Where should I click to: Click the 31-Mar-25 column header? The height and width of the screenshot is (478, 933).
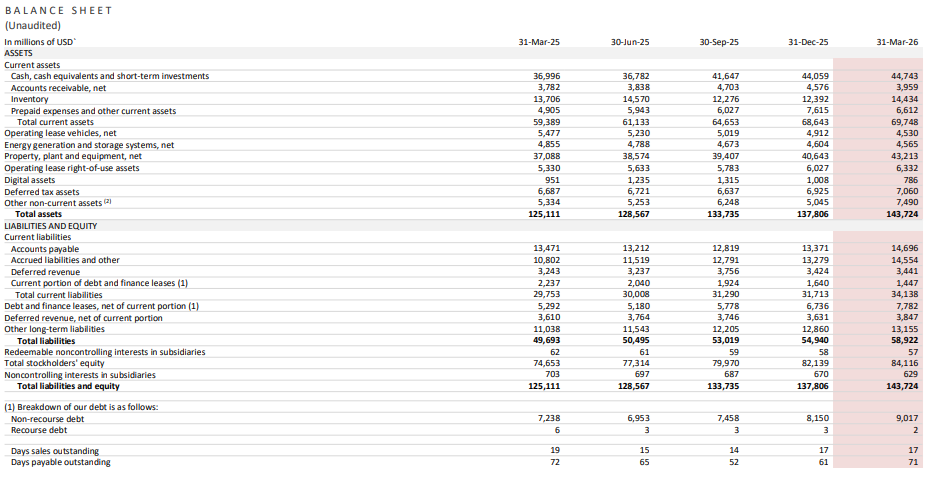click(538, 42)
